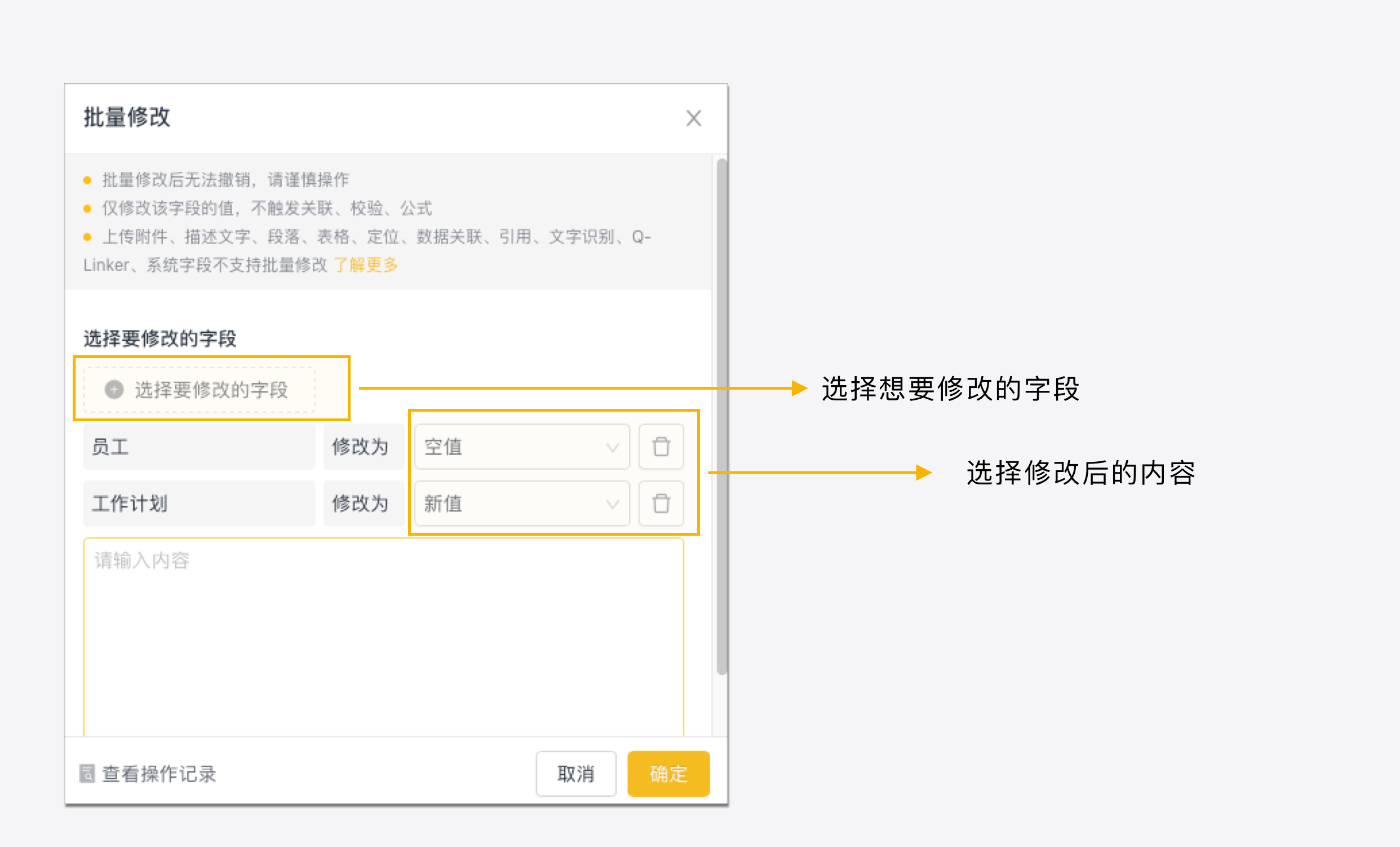Click the 请输入内容 text area
1400x847 pixels.
pos(383,637)
